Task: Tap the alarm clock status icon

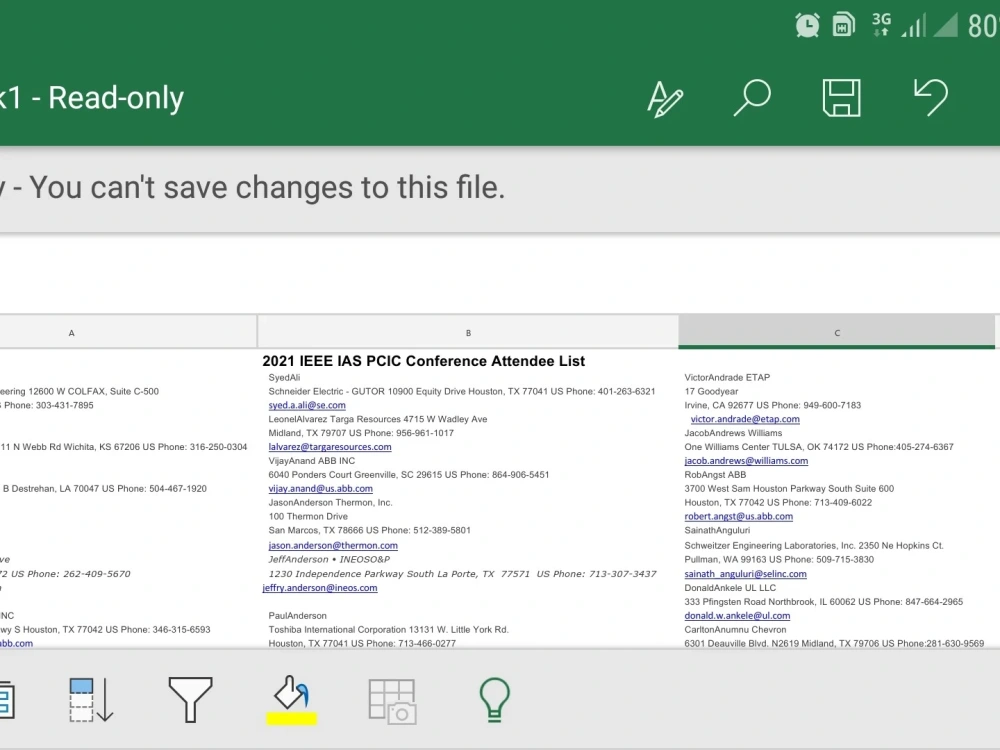Action: (807, 26)
